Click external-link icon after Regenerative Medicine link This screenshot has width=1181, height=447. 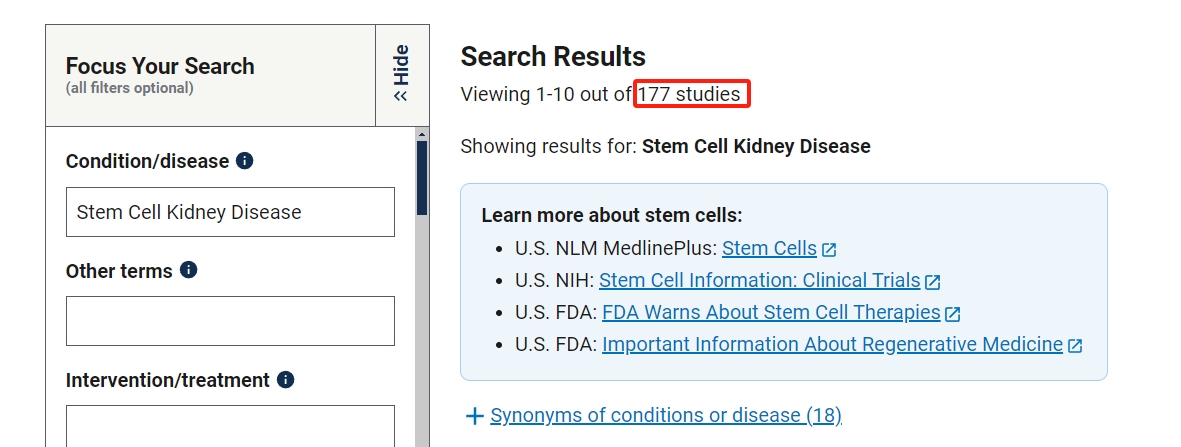pyautogui.click(x=1075, y=345)
